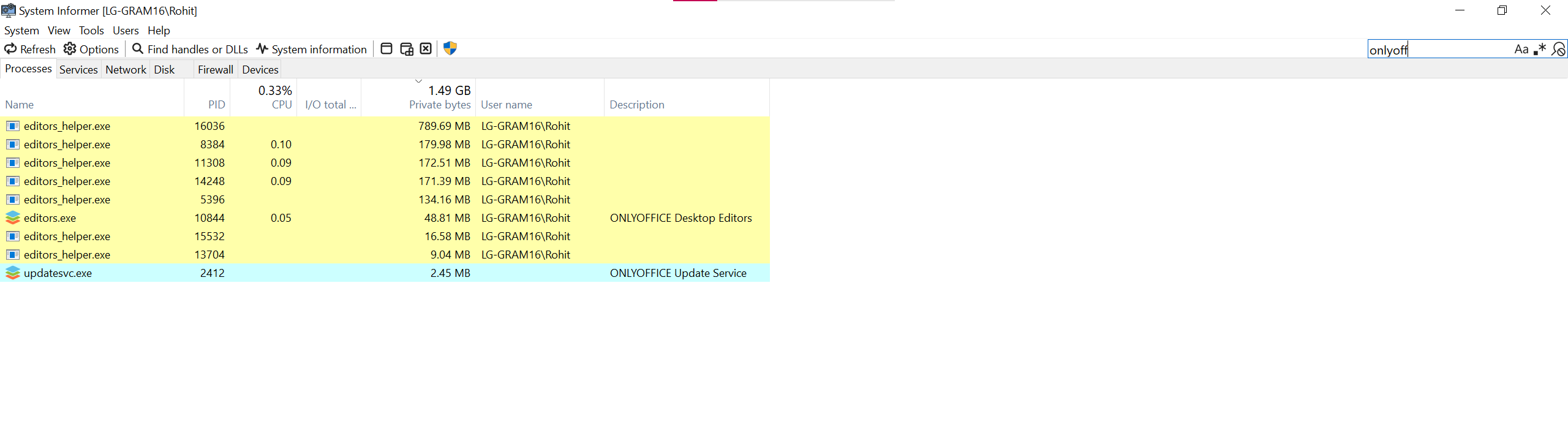Image resolution: width=1568 pixels, height=427 pixels.
Task: Click the icon of editors_helper.exe PID 15532
Action: tap(13, 236)
